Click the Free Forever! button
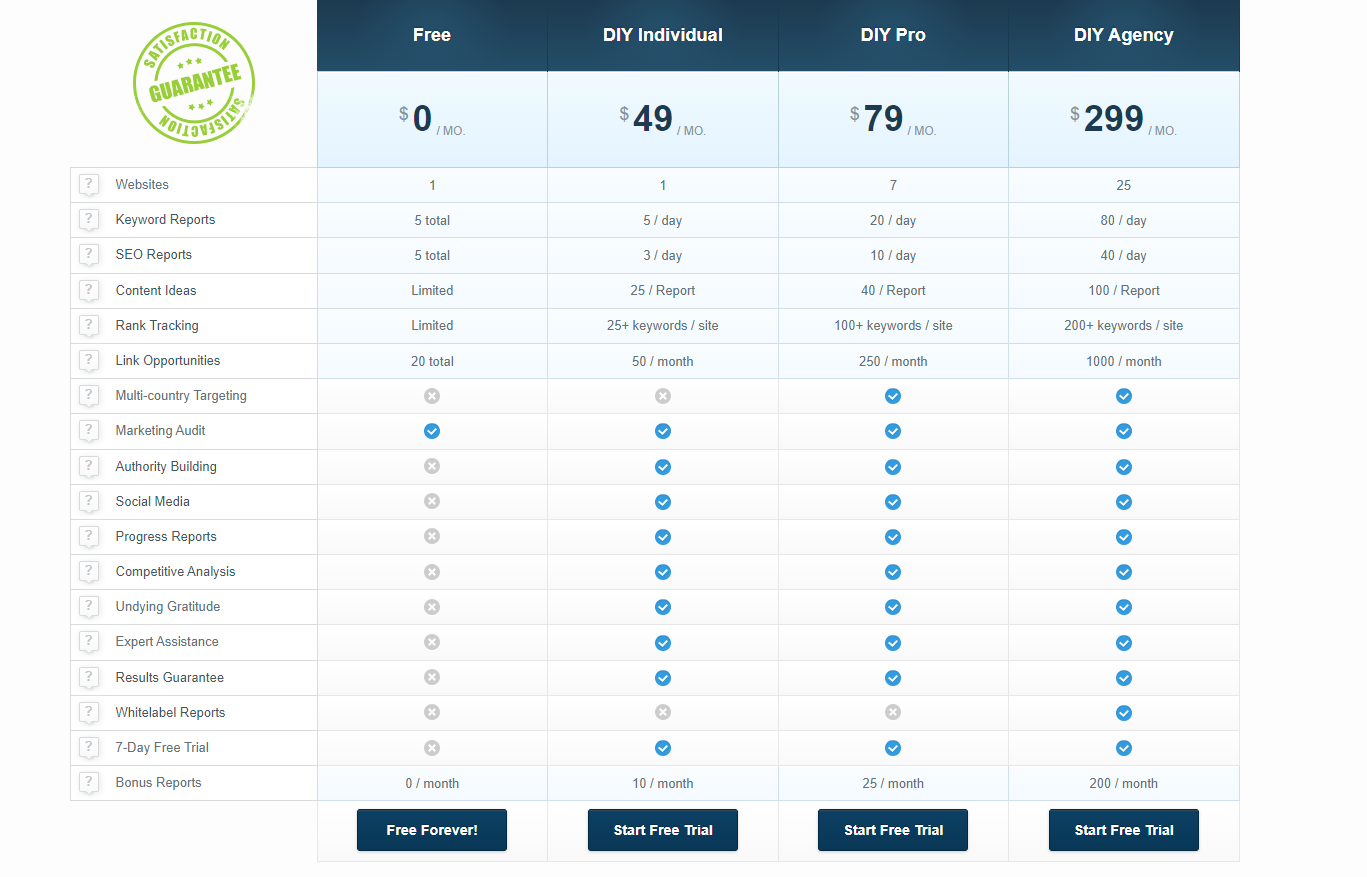1367x877 pixels. point(432,830)
